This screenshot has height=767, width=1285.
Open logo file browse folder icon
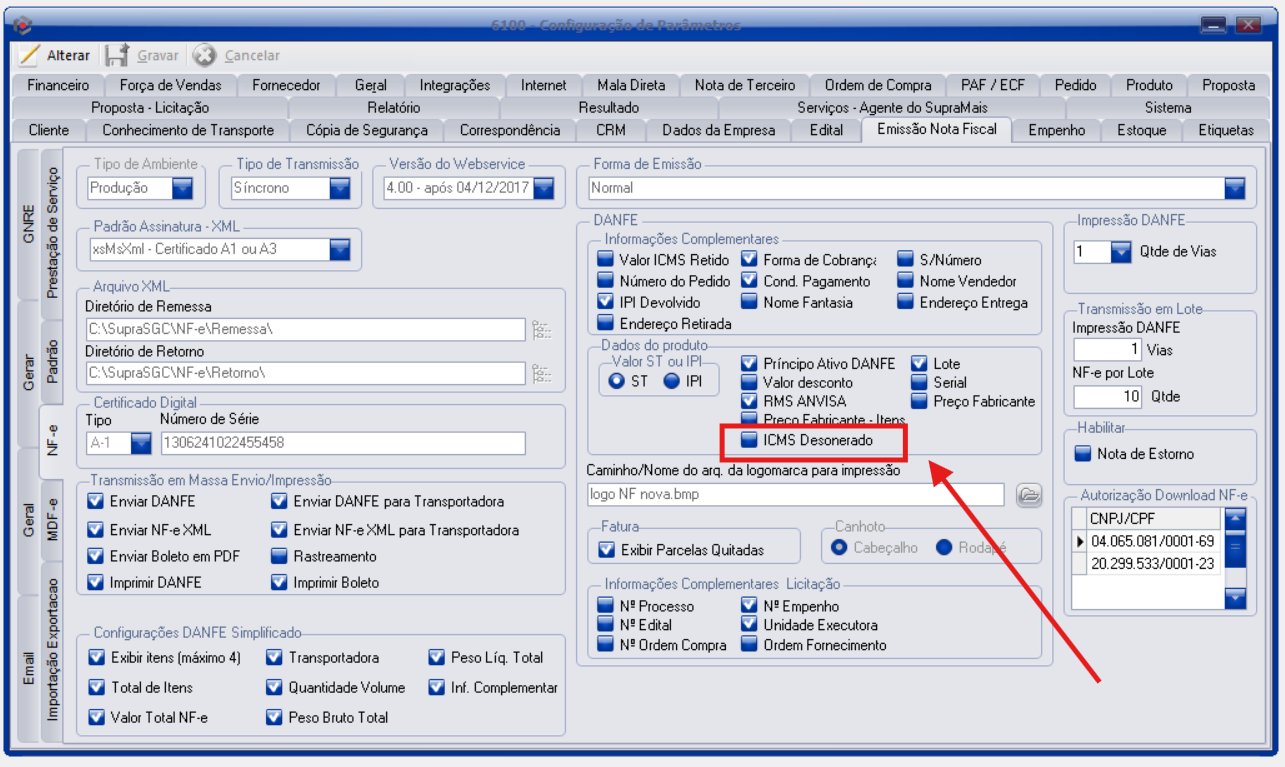tap(1029, 495)
